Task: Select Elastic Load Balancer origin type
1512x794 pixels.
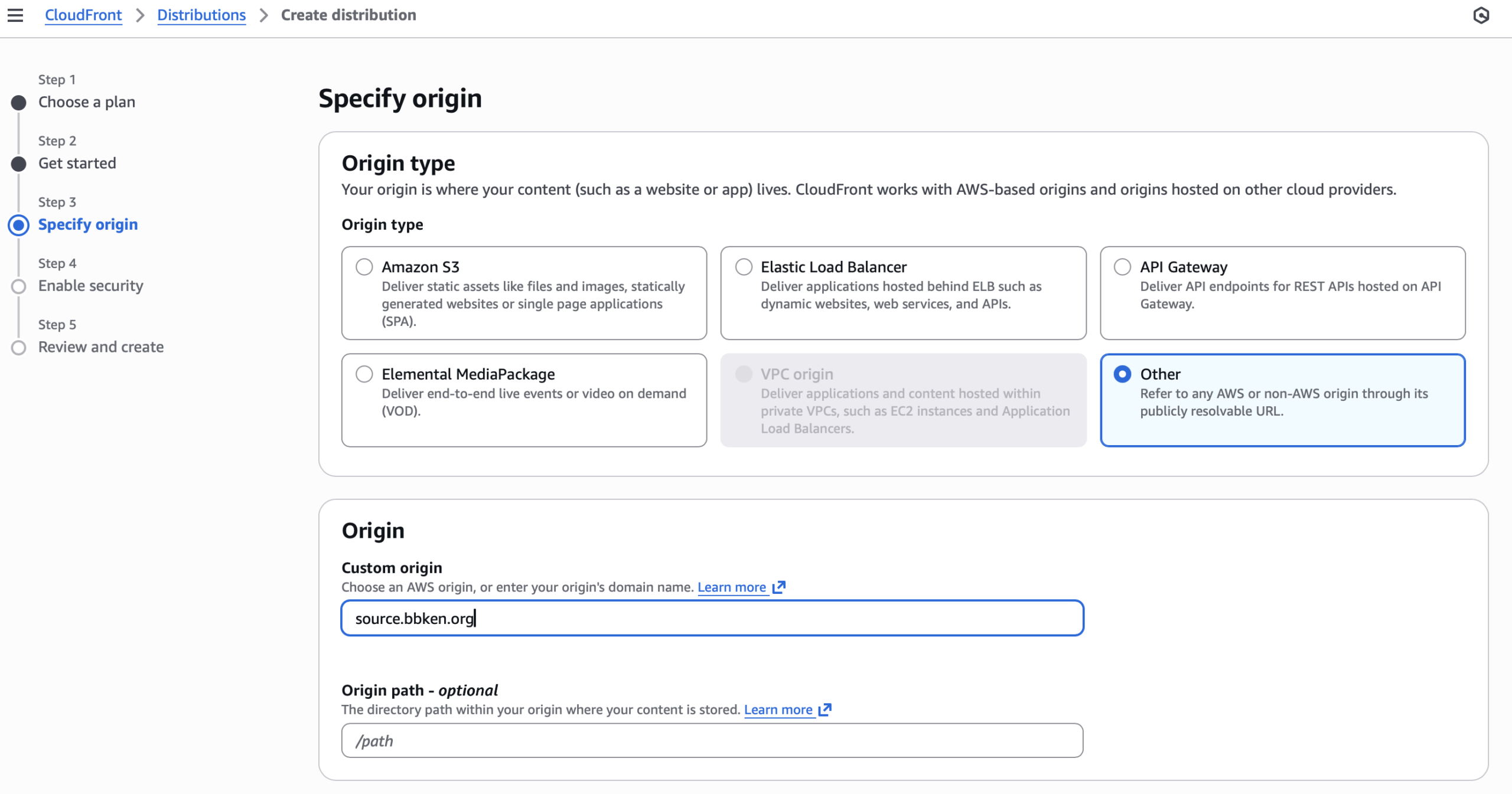Action: pyautogui.click(x=744, y=267)
